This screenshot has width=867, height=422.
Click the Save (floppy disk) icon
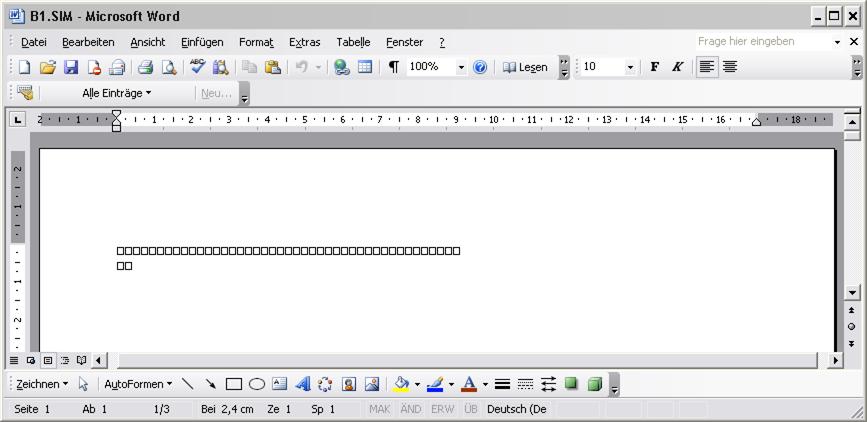click(71, 67)
